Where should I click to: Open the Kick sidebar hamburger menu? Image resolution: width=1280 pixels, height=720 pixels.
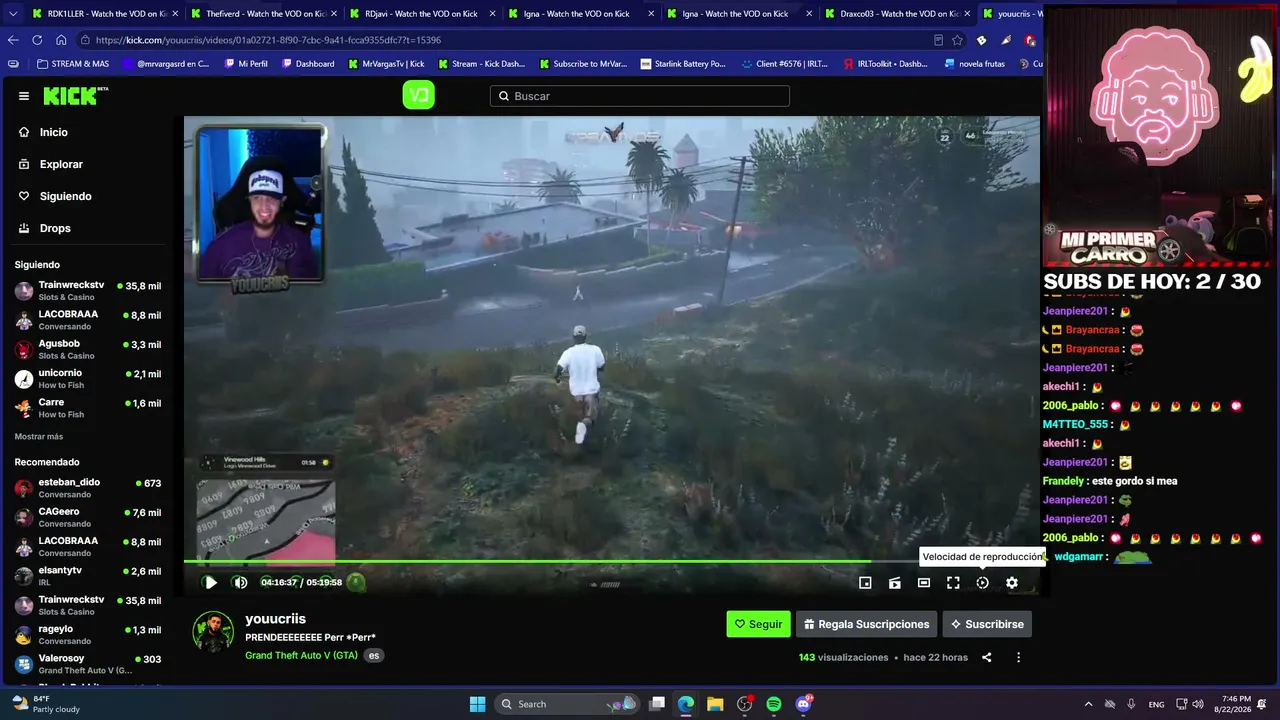click(24, 96)
